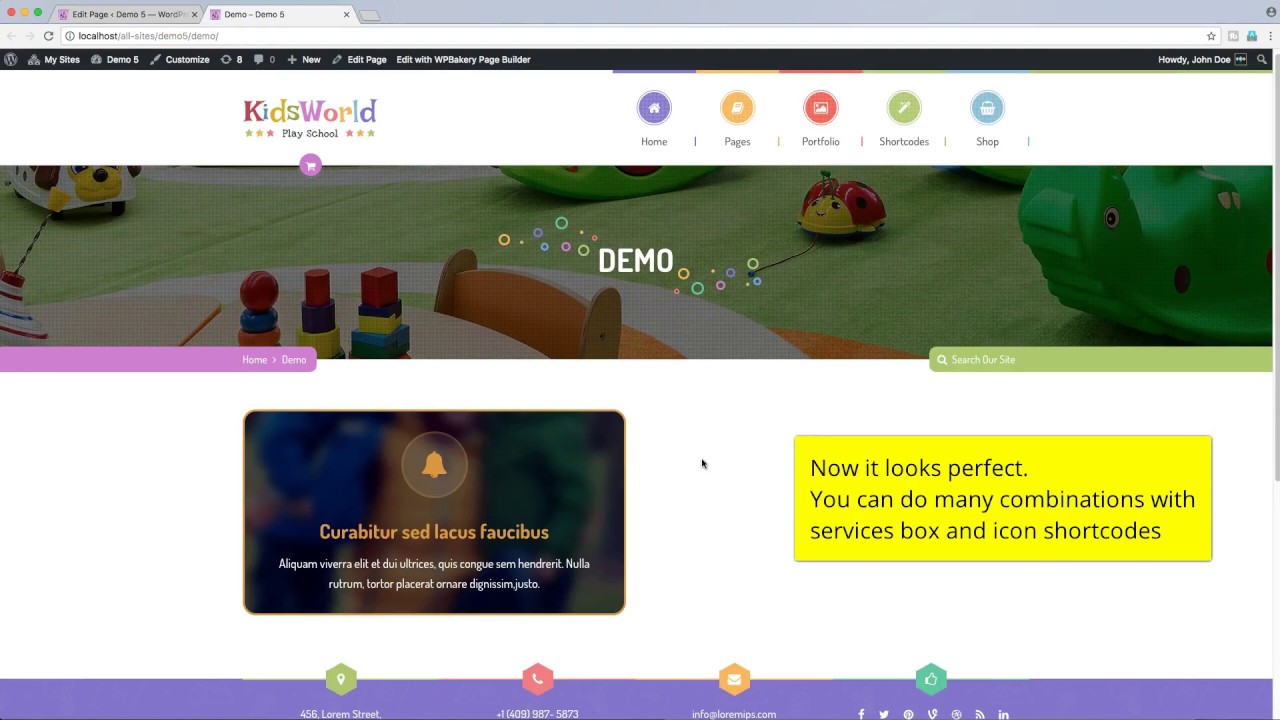Click the KidsWorld Play School logo
1280x720 pixels.
310,118
